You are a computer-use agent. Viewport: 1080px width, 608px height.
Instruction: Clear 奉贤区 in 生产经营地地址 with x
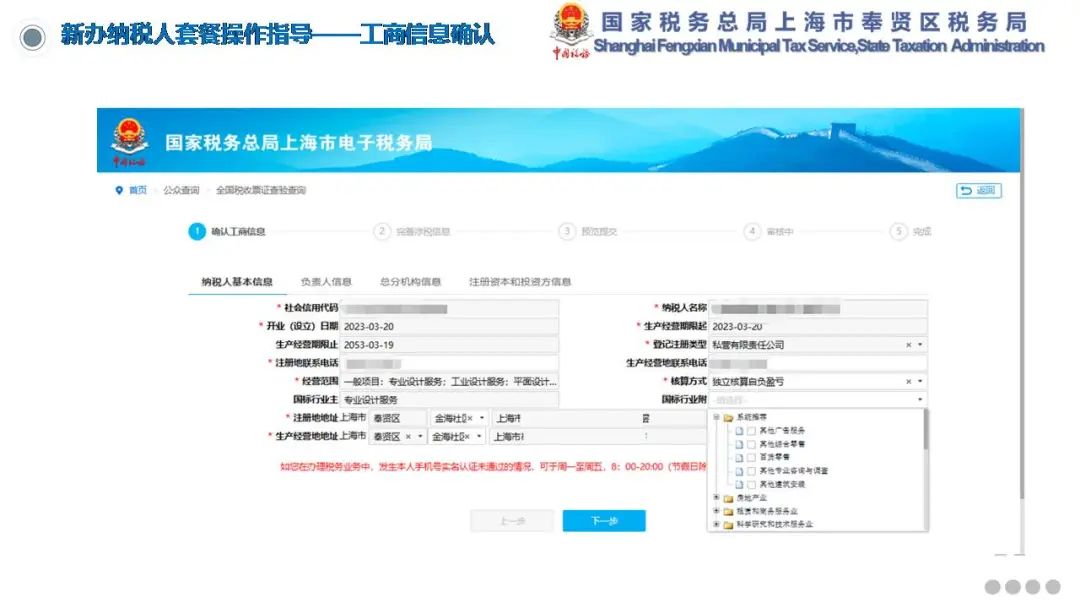coord(408,437)
